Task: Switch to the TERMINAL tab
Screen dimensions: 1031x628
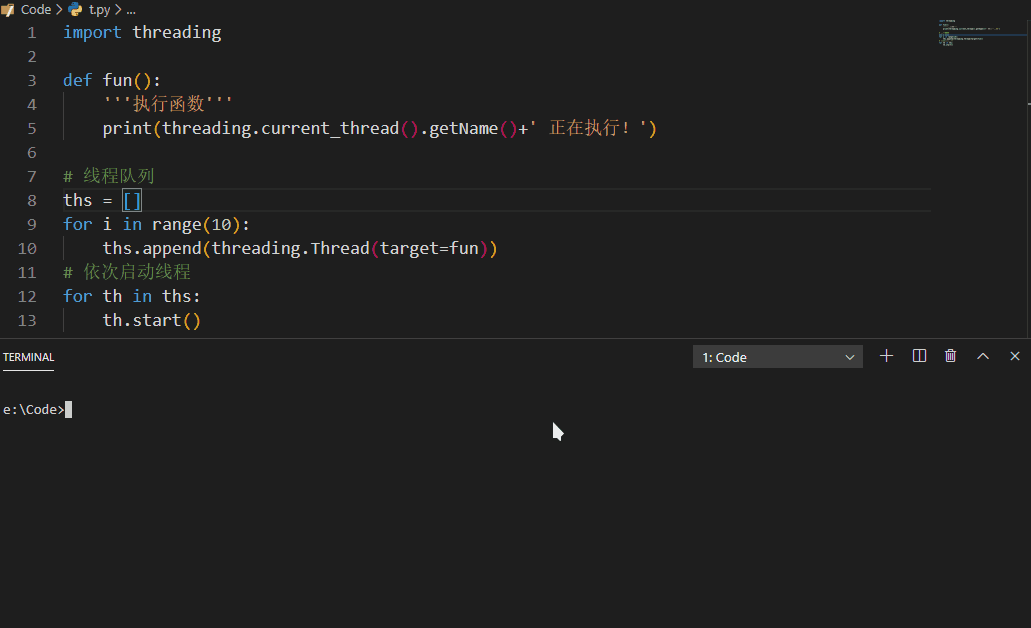Action: [x=28, y=357]
